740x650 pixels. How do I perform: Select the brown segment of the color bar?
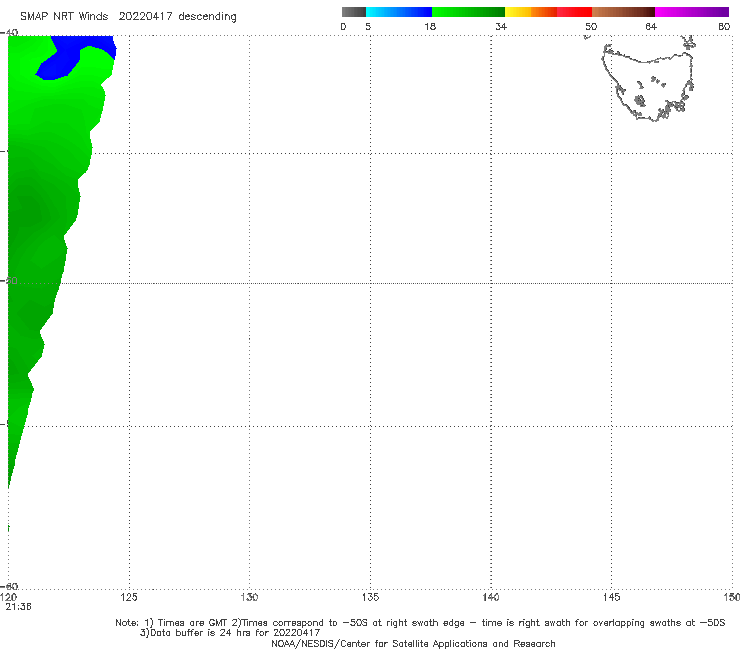(623, 12)
